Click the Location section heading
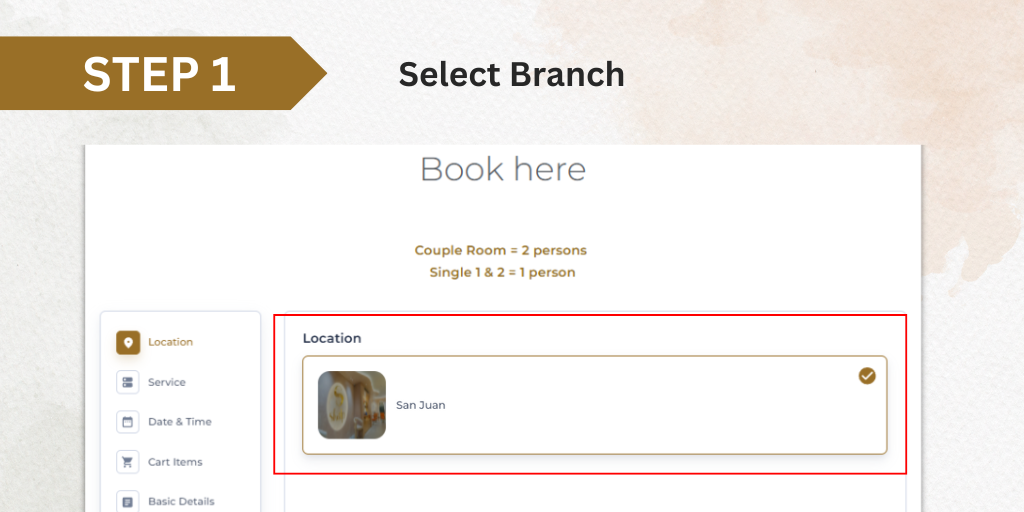1024x512 pixels. tap(332, 338)
